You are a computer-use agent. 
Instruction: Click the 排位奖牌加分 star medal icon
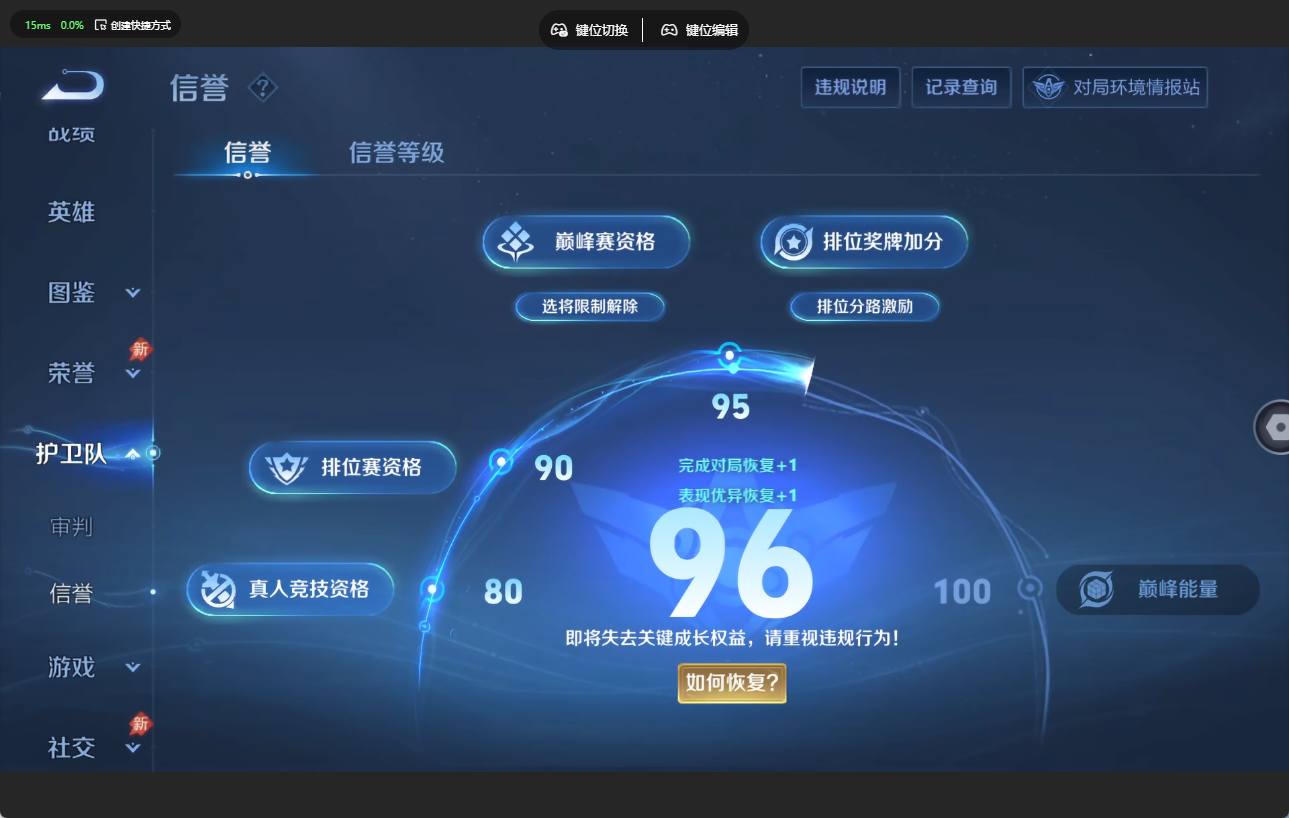click(794, 242)
